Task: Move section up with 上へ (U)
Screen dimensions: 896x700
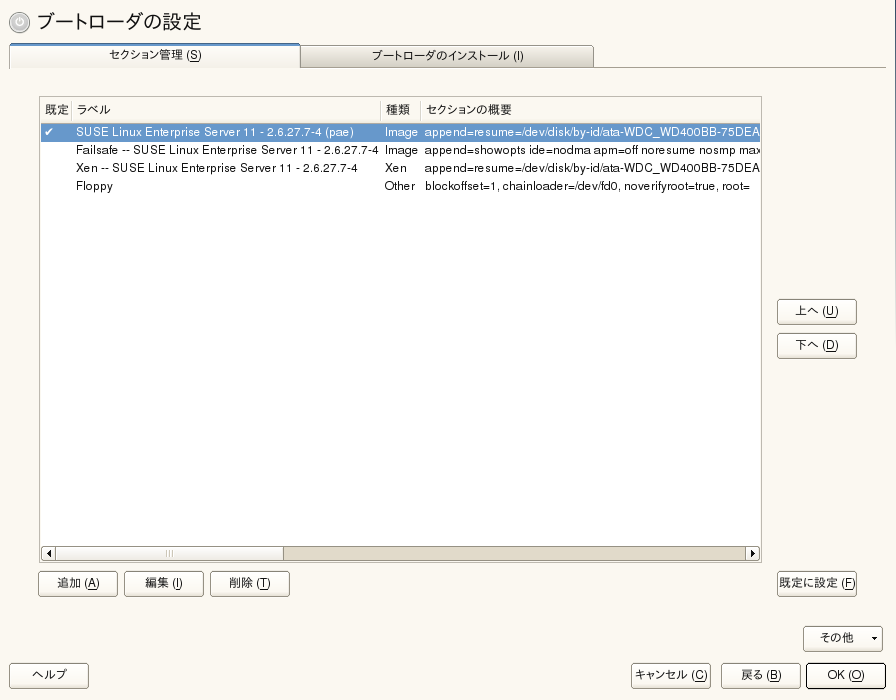Action: (x=817, y=311)
